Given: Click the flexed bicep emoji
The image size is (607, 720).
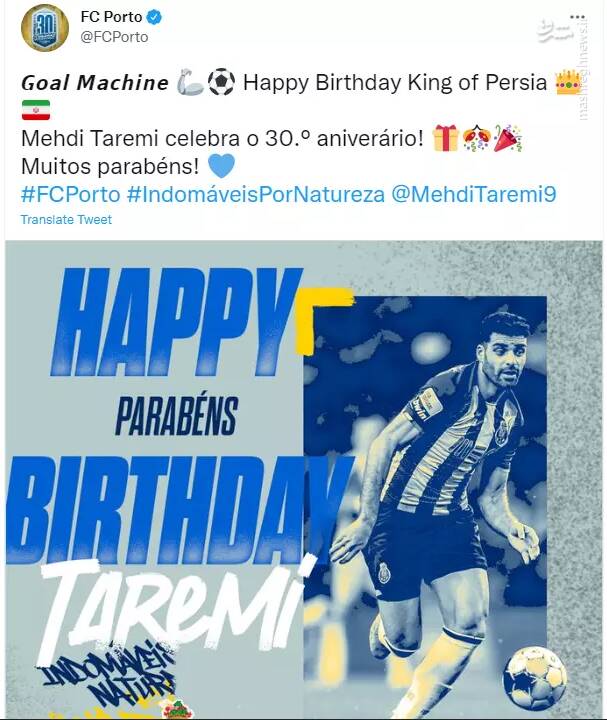Looking at the screenshot, I should coord(190,82).
